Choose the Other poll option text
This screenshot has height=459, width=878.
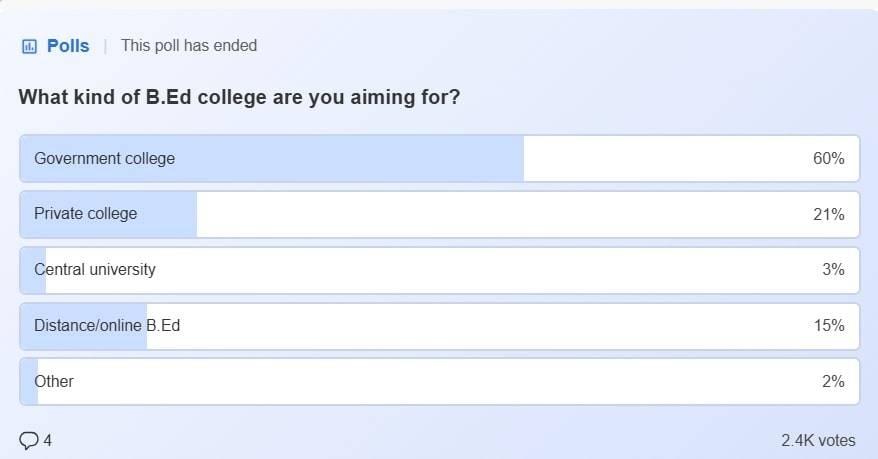click(x=54, y=382)
